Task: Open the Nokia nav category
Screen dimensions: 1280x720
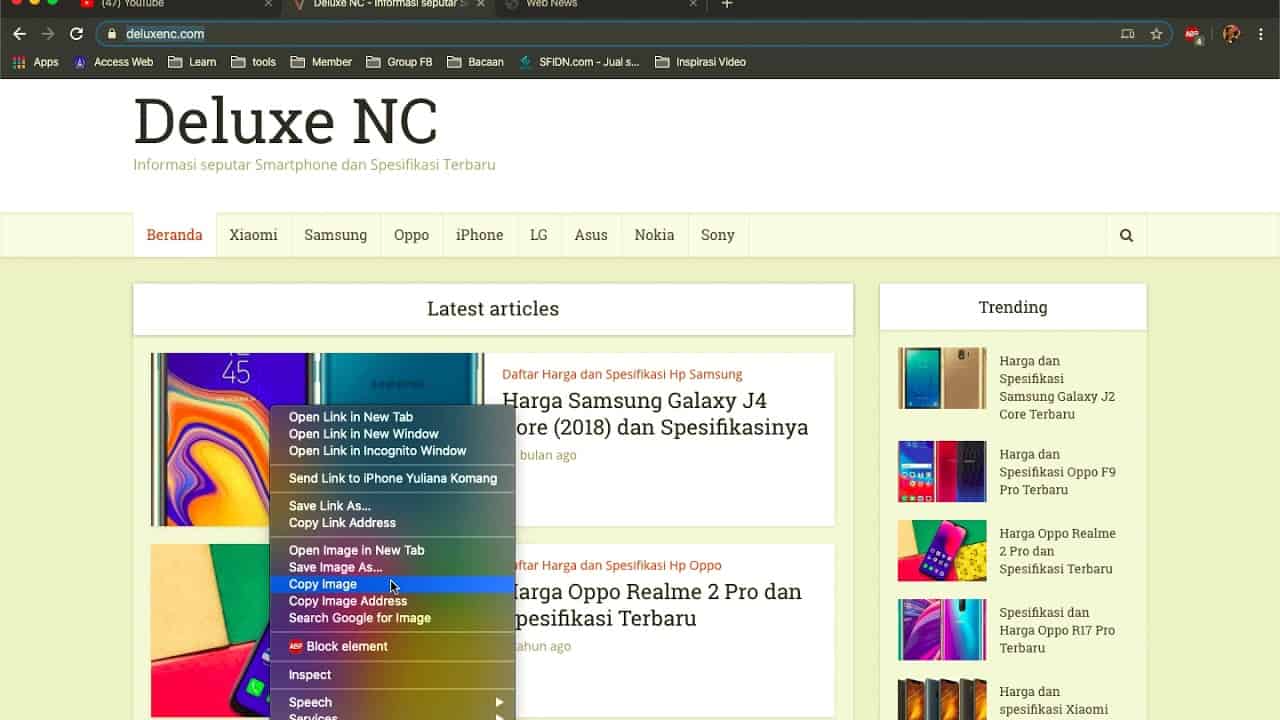Action: click(x=654, y=235)
